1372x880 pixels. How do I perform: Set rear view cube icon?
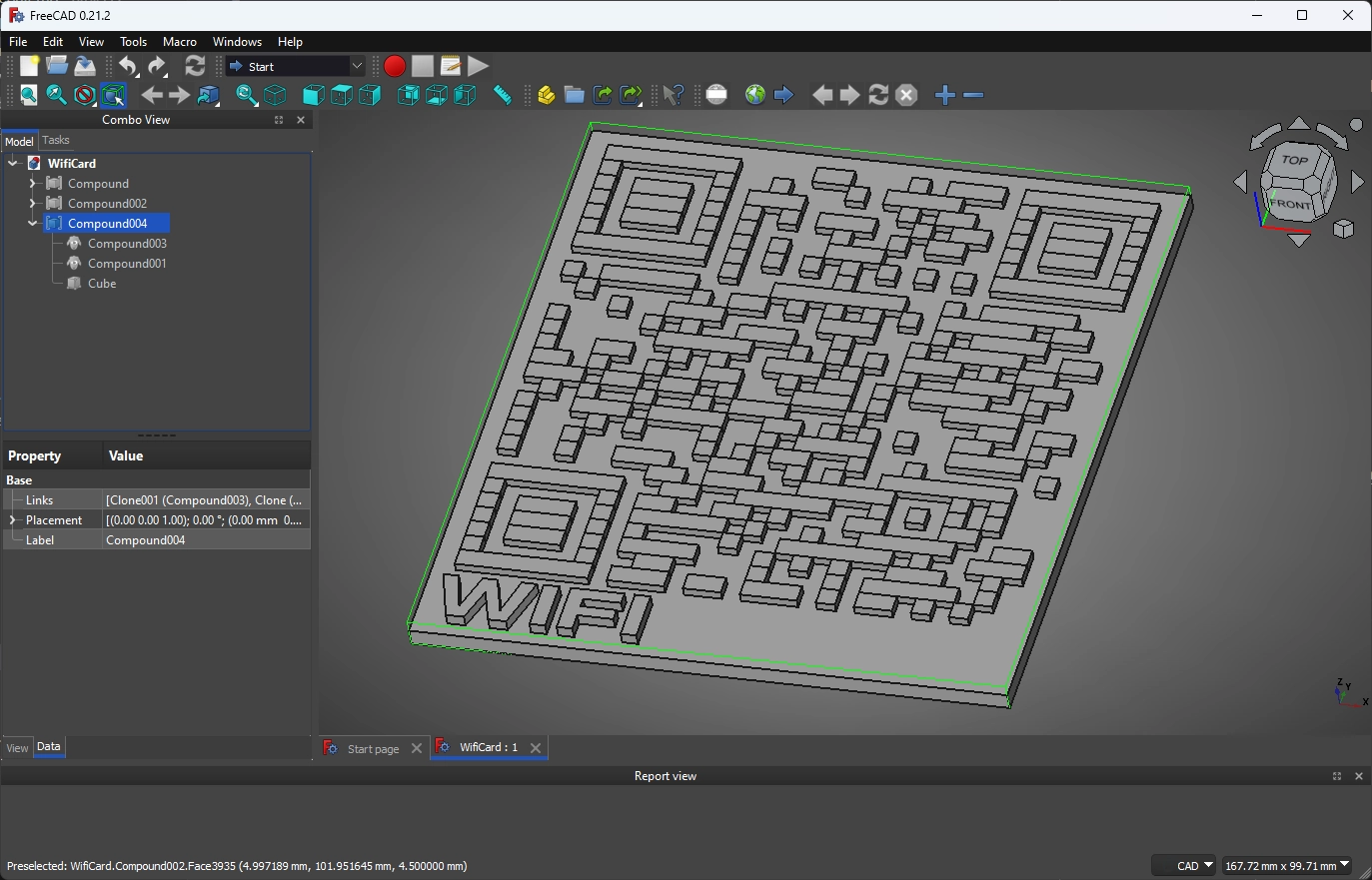pos(409,95)
